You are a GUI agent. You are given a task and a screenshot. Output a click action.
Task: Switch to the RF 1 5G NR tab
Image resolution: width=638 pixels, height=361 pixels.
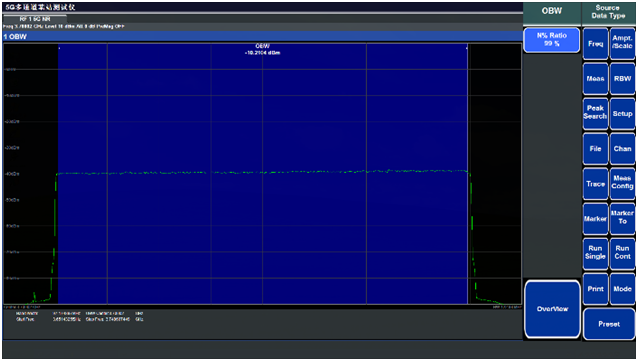(x=35, y=19)
